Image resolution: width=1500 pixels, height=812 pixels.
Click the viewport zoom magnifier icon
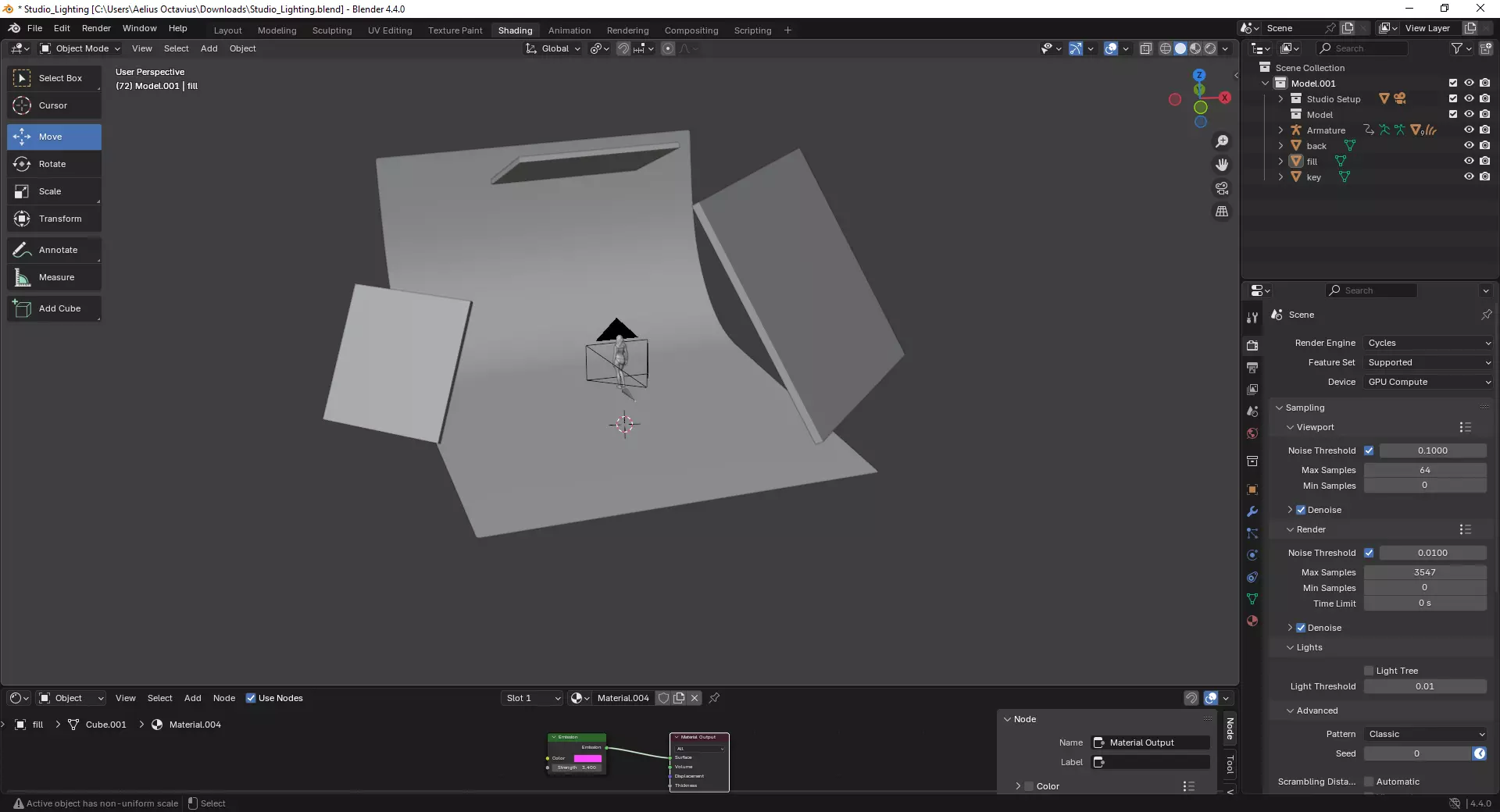(x=1222, y=141)
